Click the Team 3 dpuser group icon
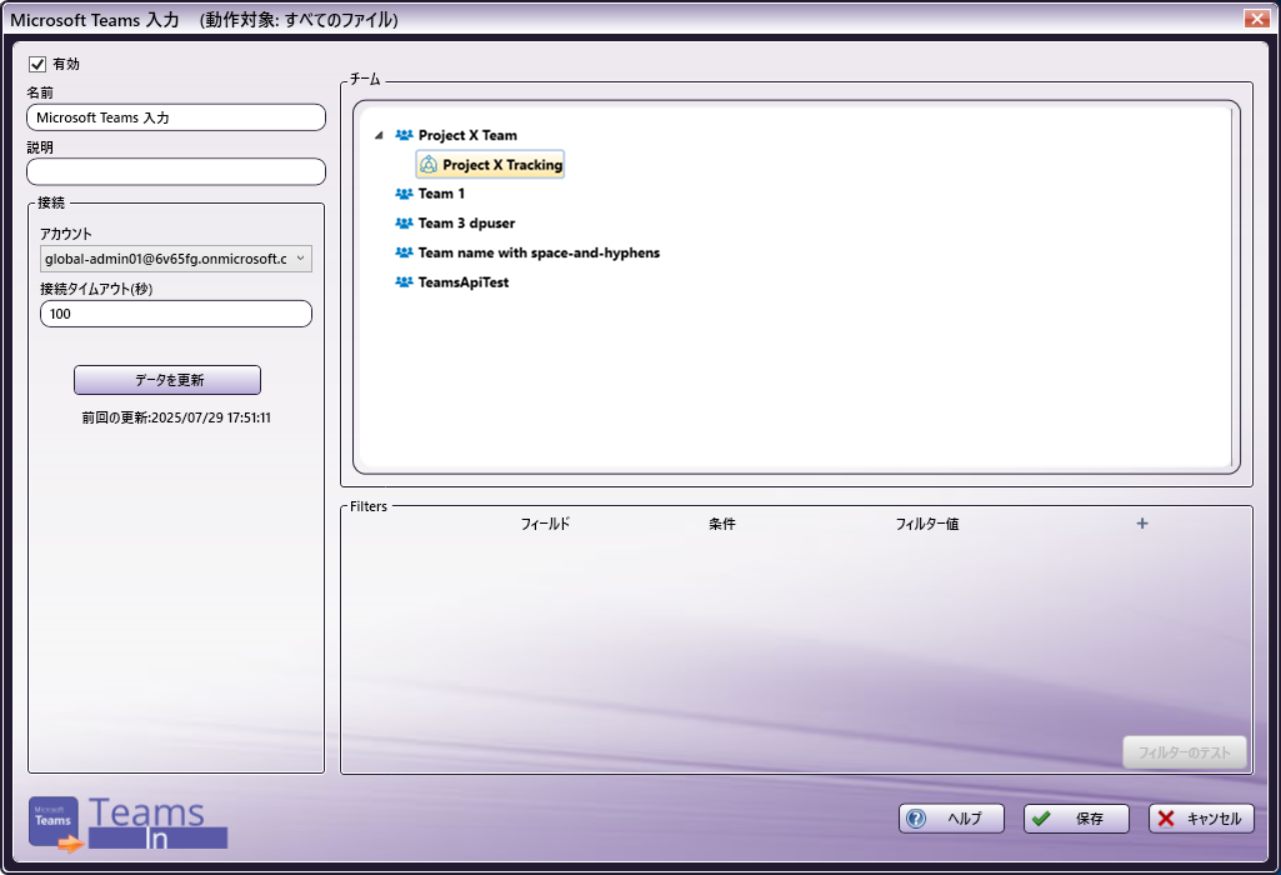The height and width of the screenshot is (875, 1281). pyautogui.click(x=404, y=223)
